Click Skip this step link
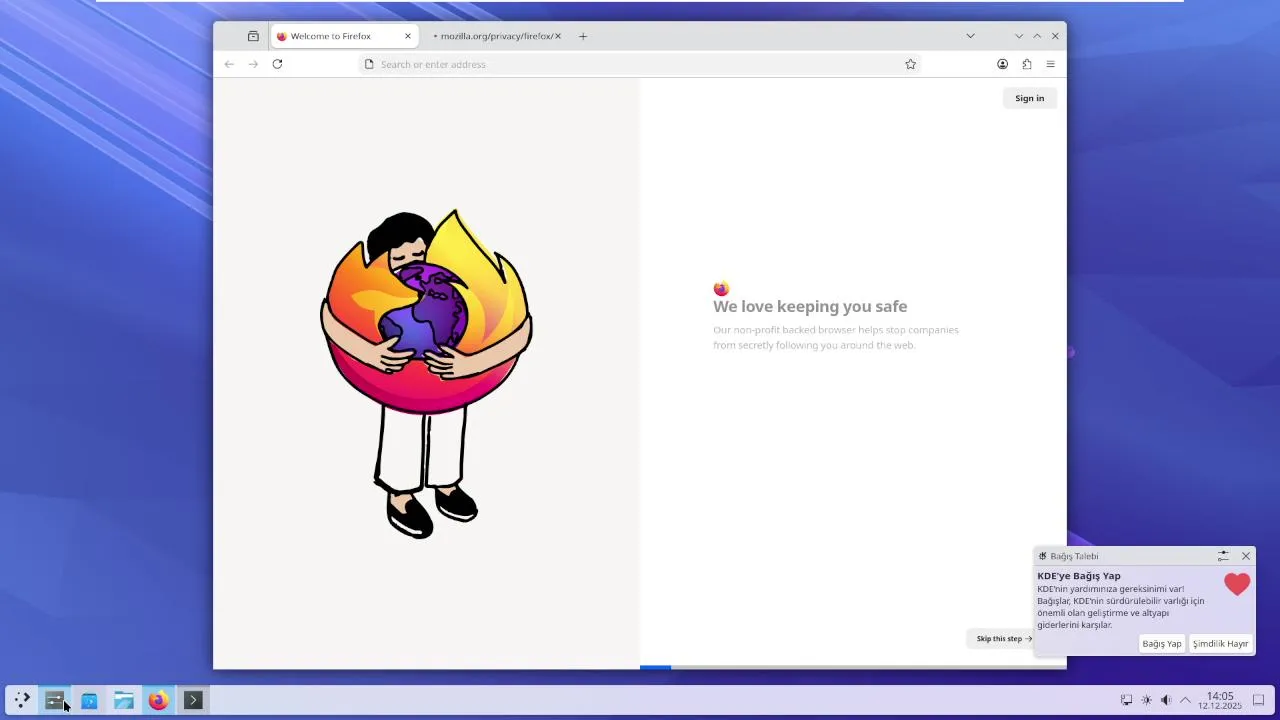The width and height of the screenshot is (1280, 720). coord(1003,638)
